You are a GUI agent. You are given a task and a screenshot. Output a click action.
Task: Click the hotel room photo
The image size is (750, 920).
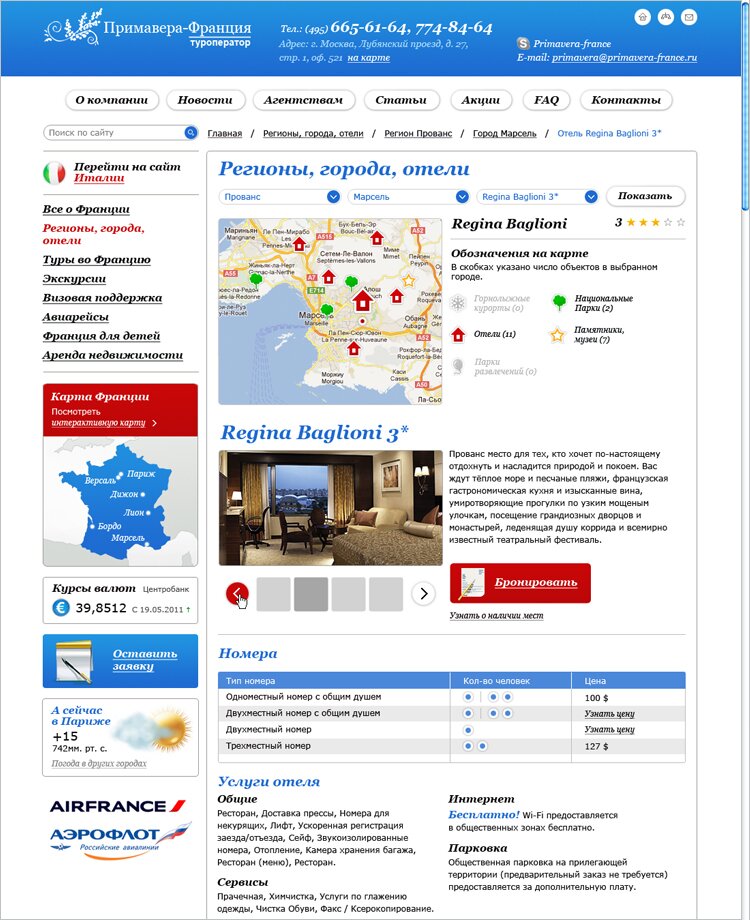pos(330,508)
